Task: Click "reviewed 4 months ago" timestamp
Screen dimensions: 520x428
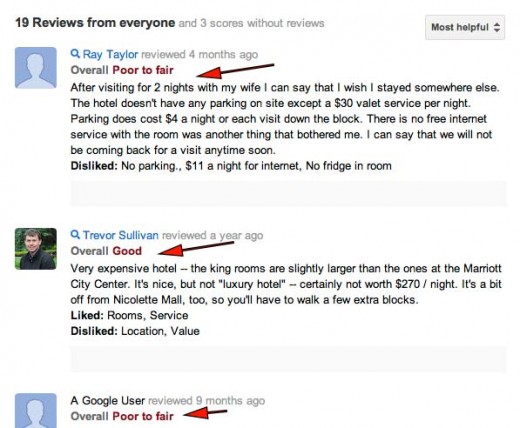Action: pyautogui.click(x=200, y=54)
